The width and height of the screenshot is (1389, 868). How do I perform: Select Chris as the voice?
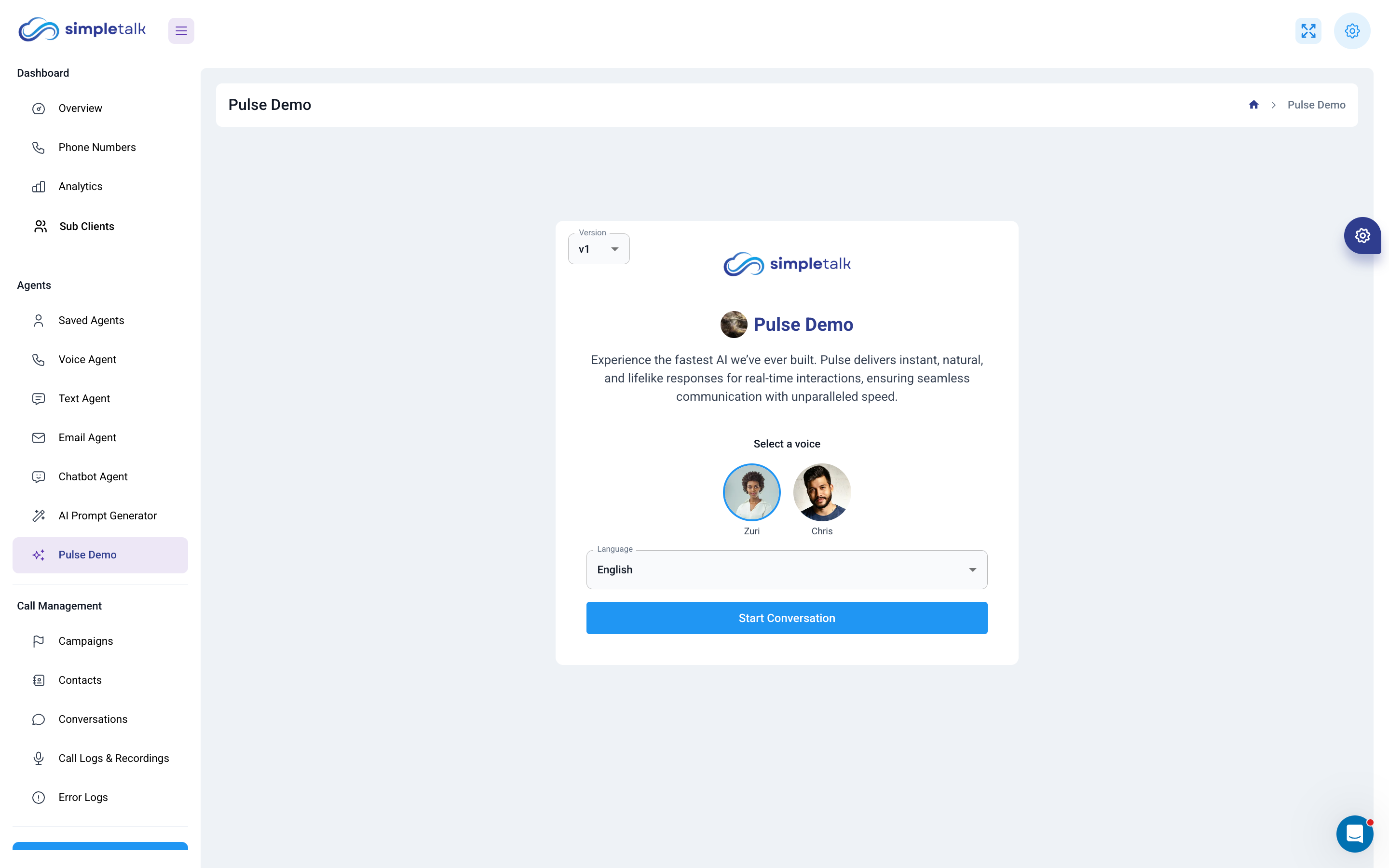coord(821,492)
